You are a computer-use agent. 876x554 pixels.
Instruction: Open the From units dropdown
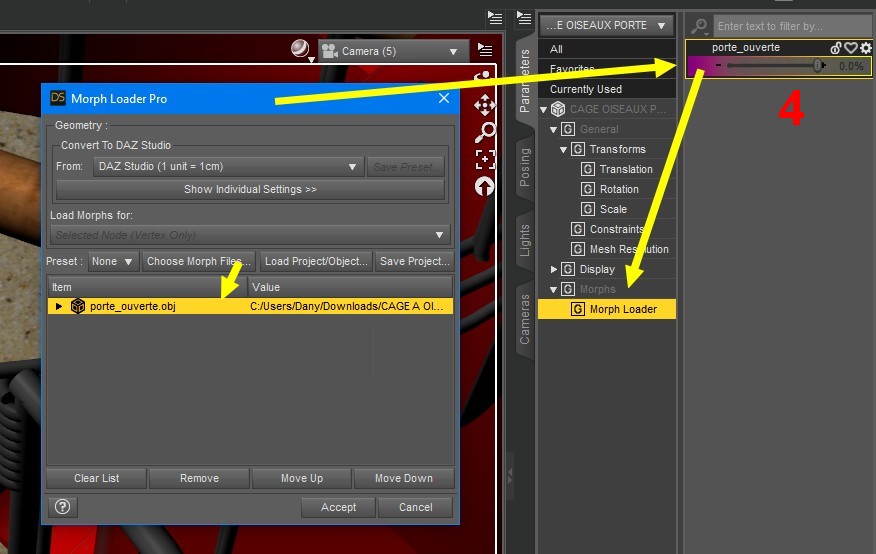tap(228, 166)
